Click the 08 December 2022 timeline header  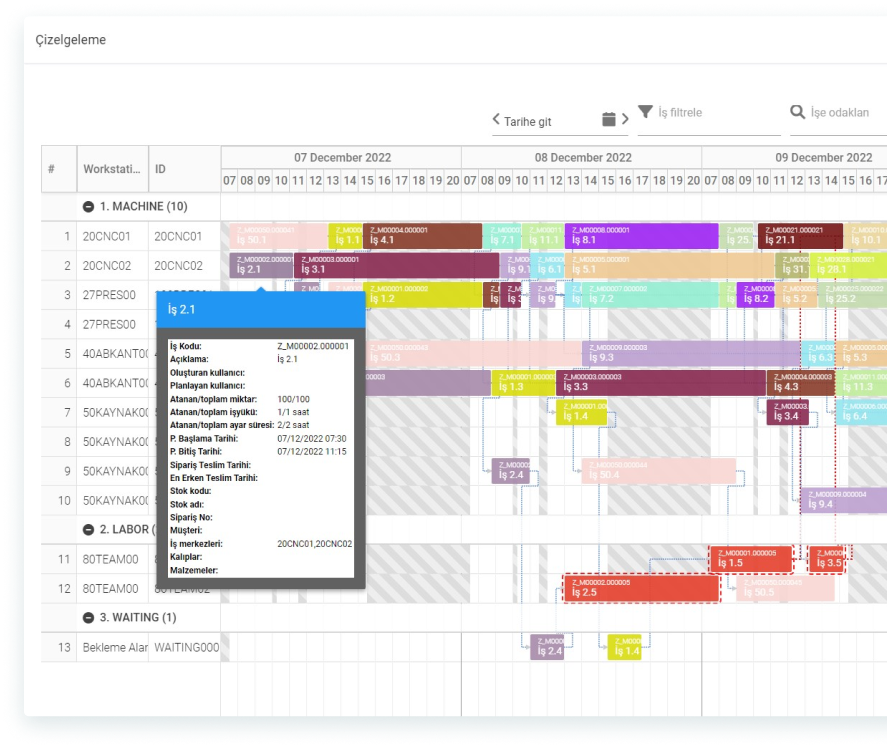pyautogui.click(x=582, y=157)
